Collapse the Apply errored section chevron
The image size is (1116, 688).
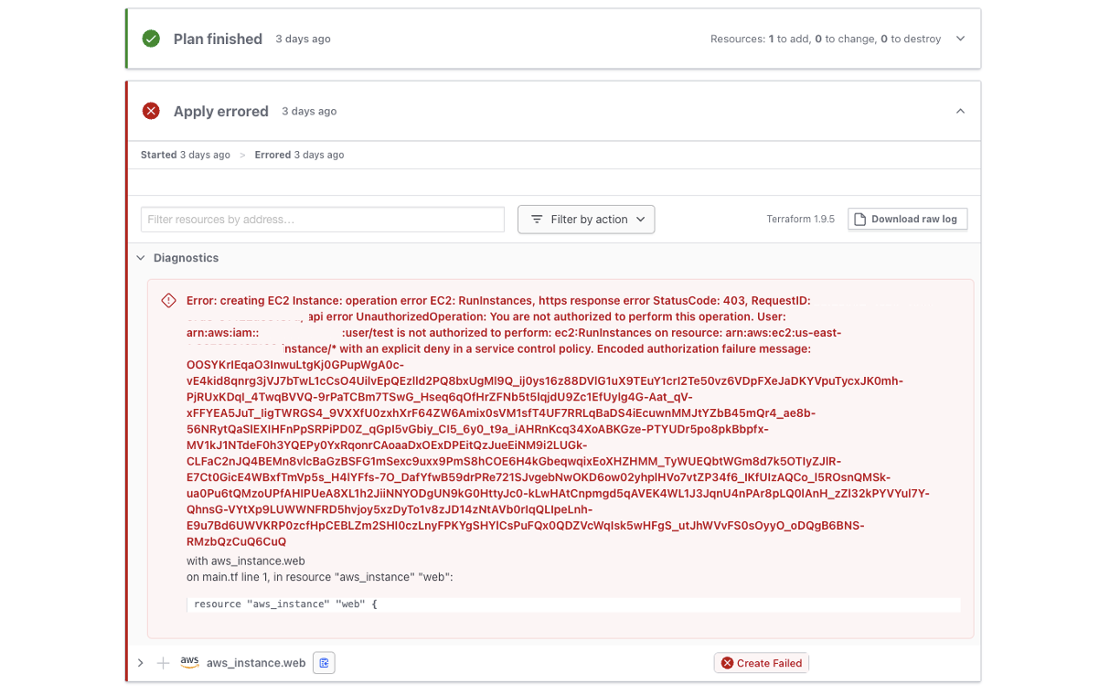point(960,111)
